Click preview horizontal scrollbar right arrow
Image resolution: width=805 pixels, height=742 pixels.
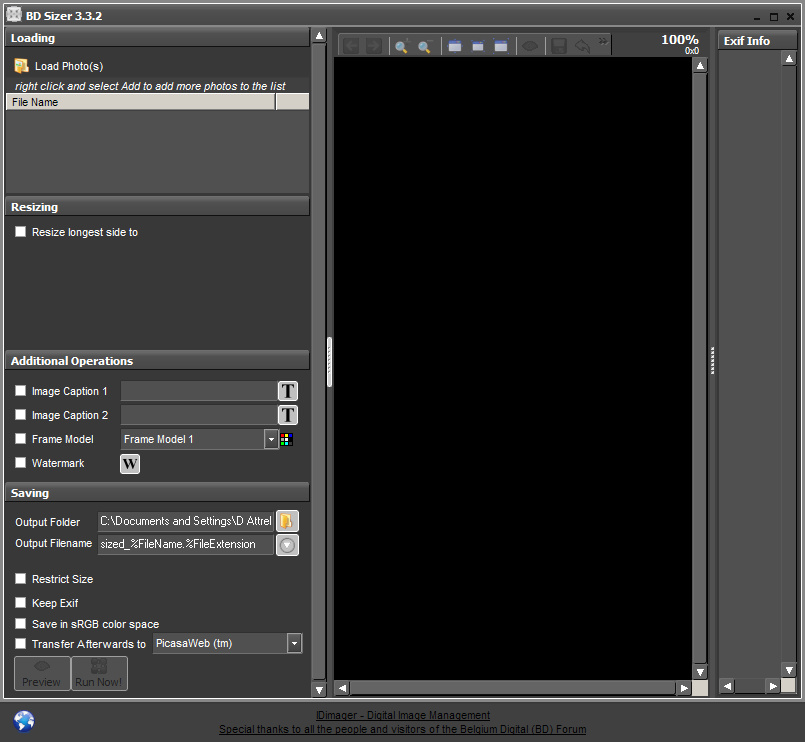click(683, 688)
